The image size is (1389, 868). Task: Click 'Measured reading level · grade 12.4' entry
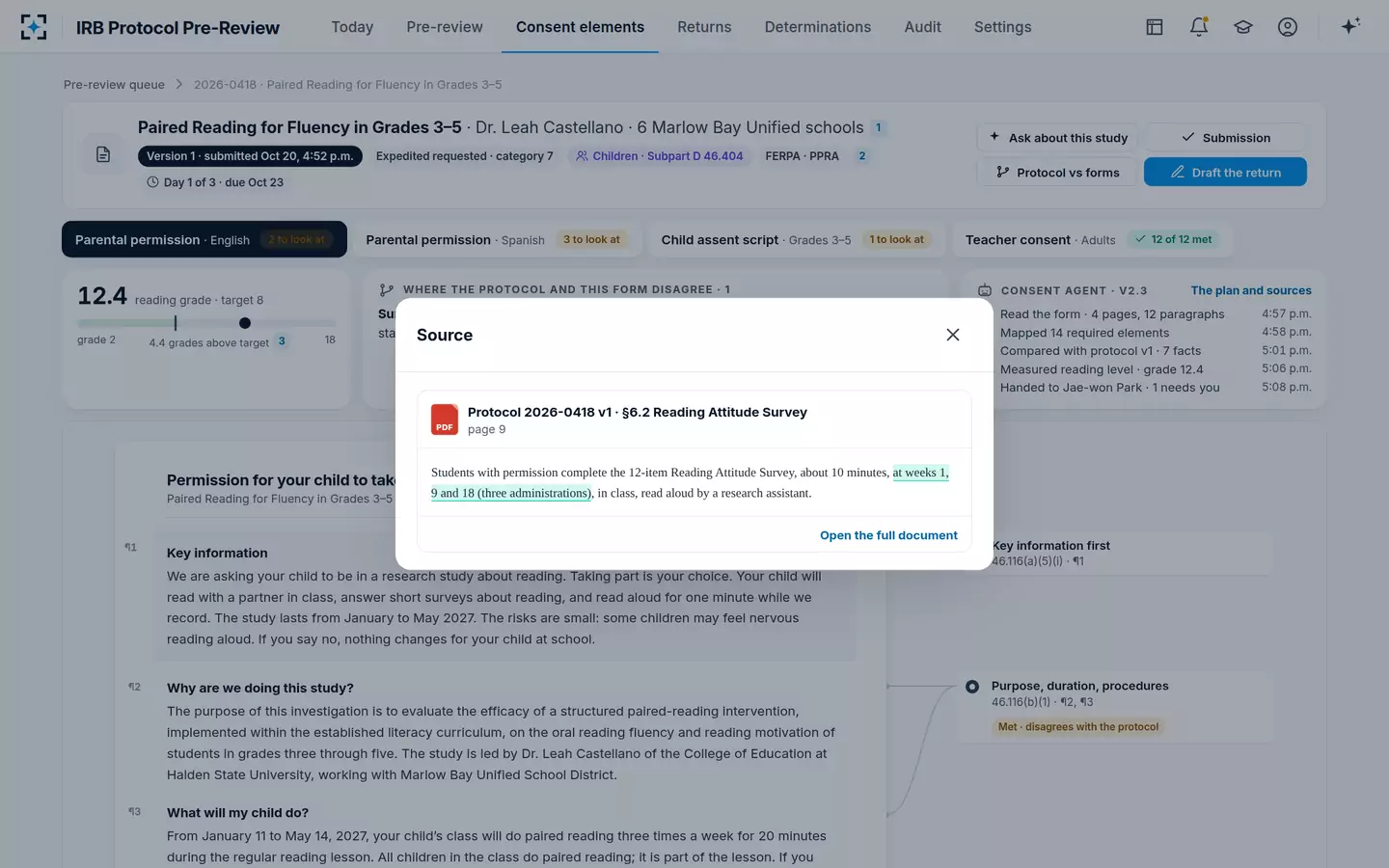(x=1156, y=369)
